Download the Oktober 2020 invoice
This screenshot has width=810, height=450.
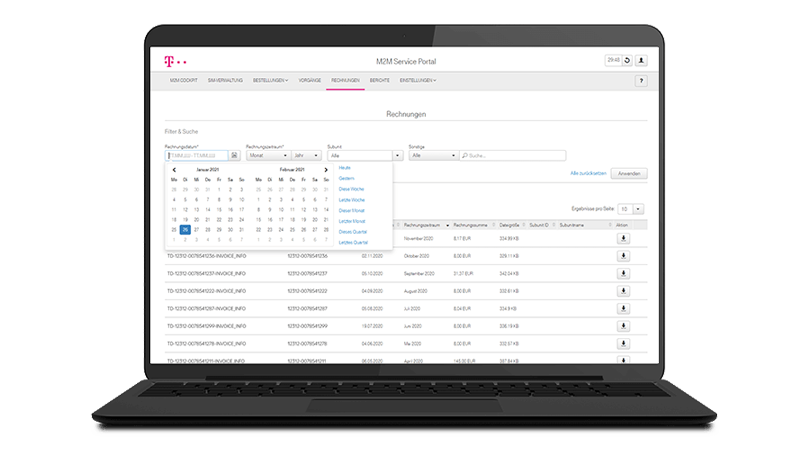(623, 256)
